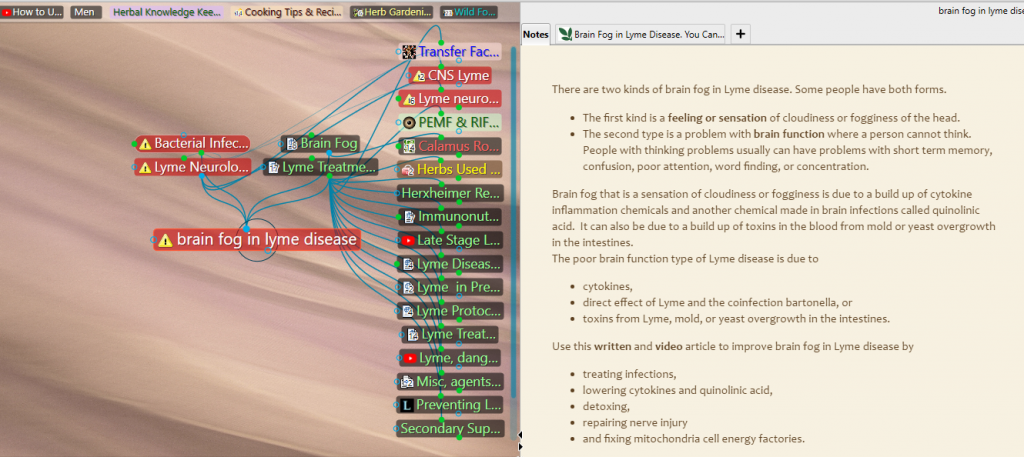Switch to the Notes tab
1024x457 pixels.
[536, 35]
